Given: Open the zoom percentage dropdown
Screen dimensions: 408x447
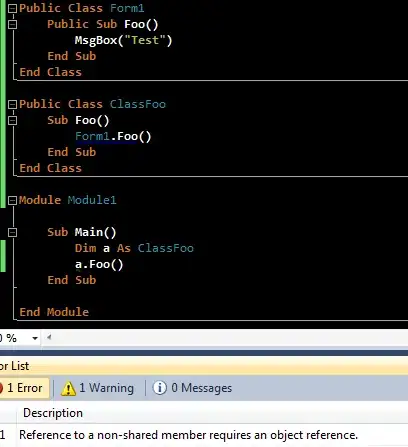Looking at the screenshot, I should coord(35,338).
